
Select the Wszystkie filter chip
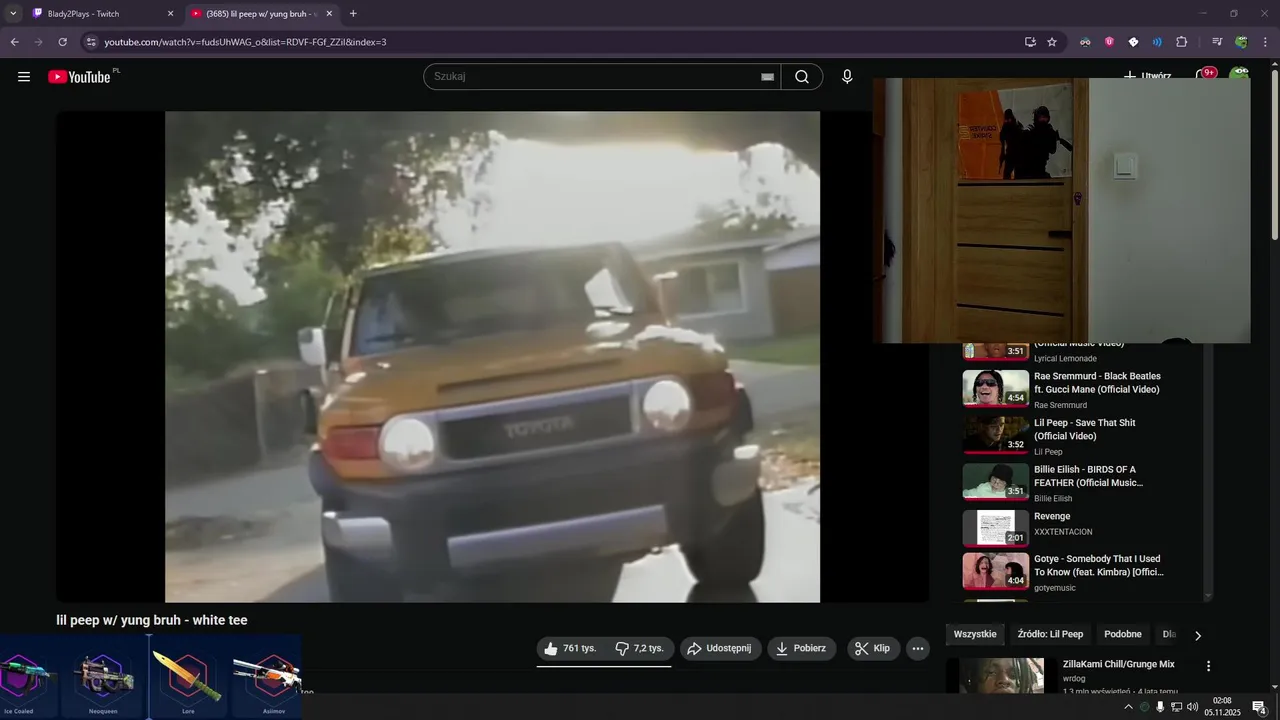pyautogui.click(x=975, y=634)
